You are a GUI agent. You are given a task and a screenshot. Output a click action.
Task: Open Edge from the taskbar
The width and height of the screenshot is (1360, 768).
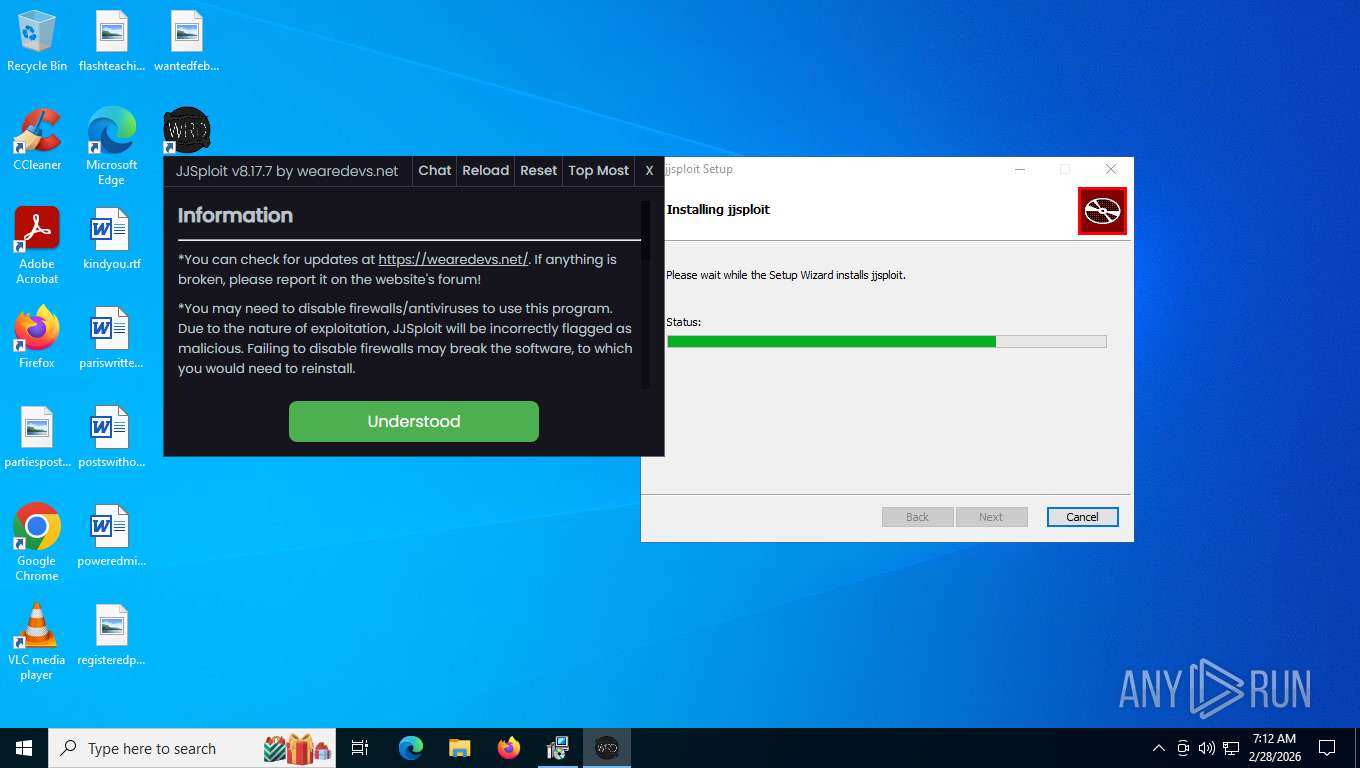click(411, 748)
